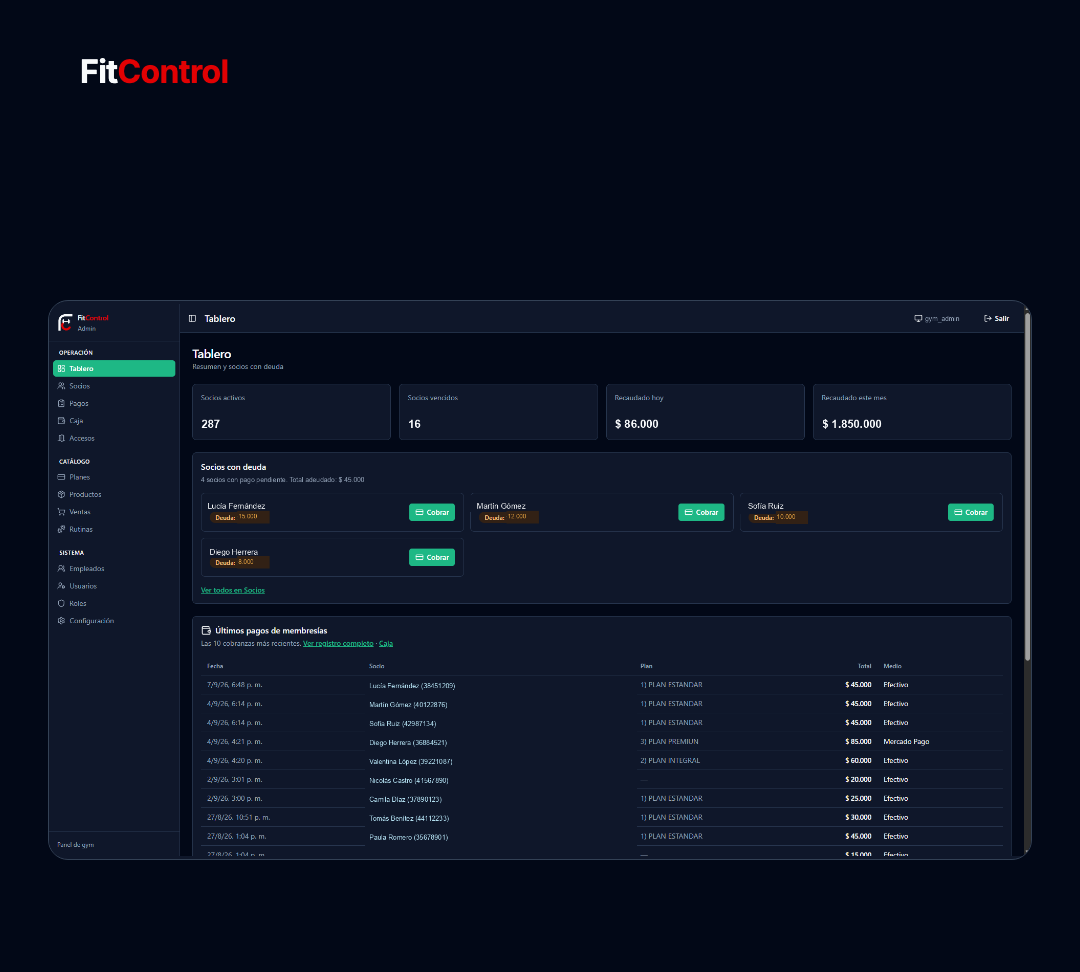
Task: Click the page vertical scrollbar
Action: click(1027, 486)
